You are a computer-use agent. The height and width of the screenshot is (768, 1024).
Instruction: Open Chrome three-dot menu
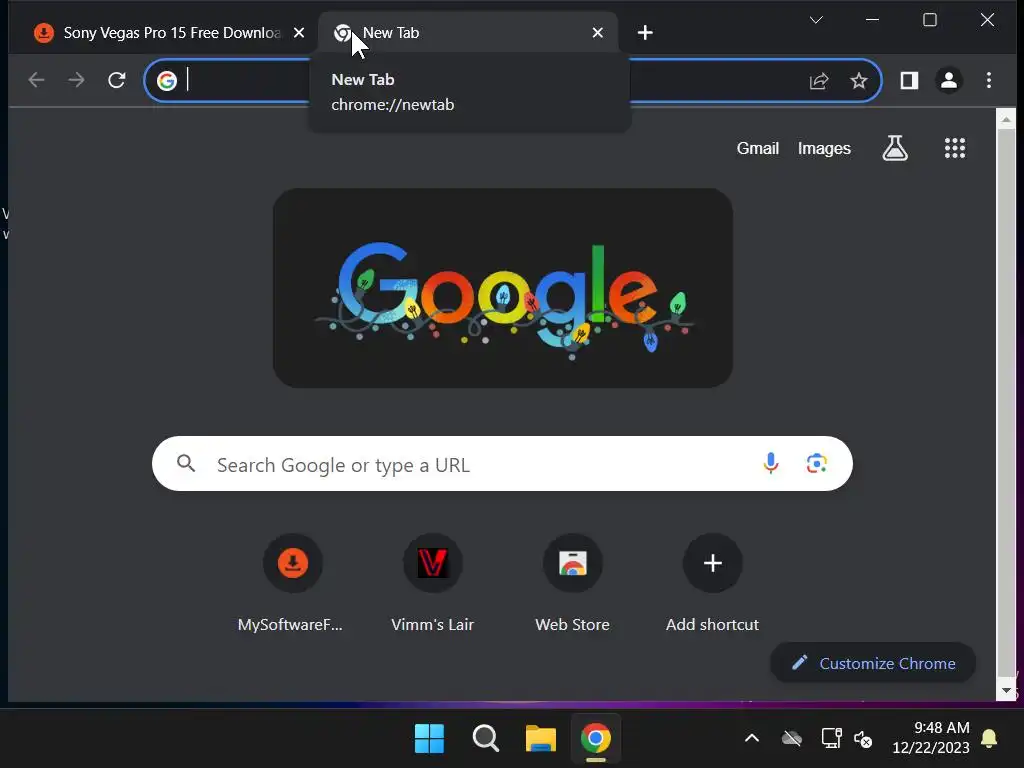[x=989, y=80]
